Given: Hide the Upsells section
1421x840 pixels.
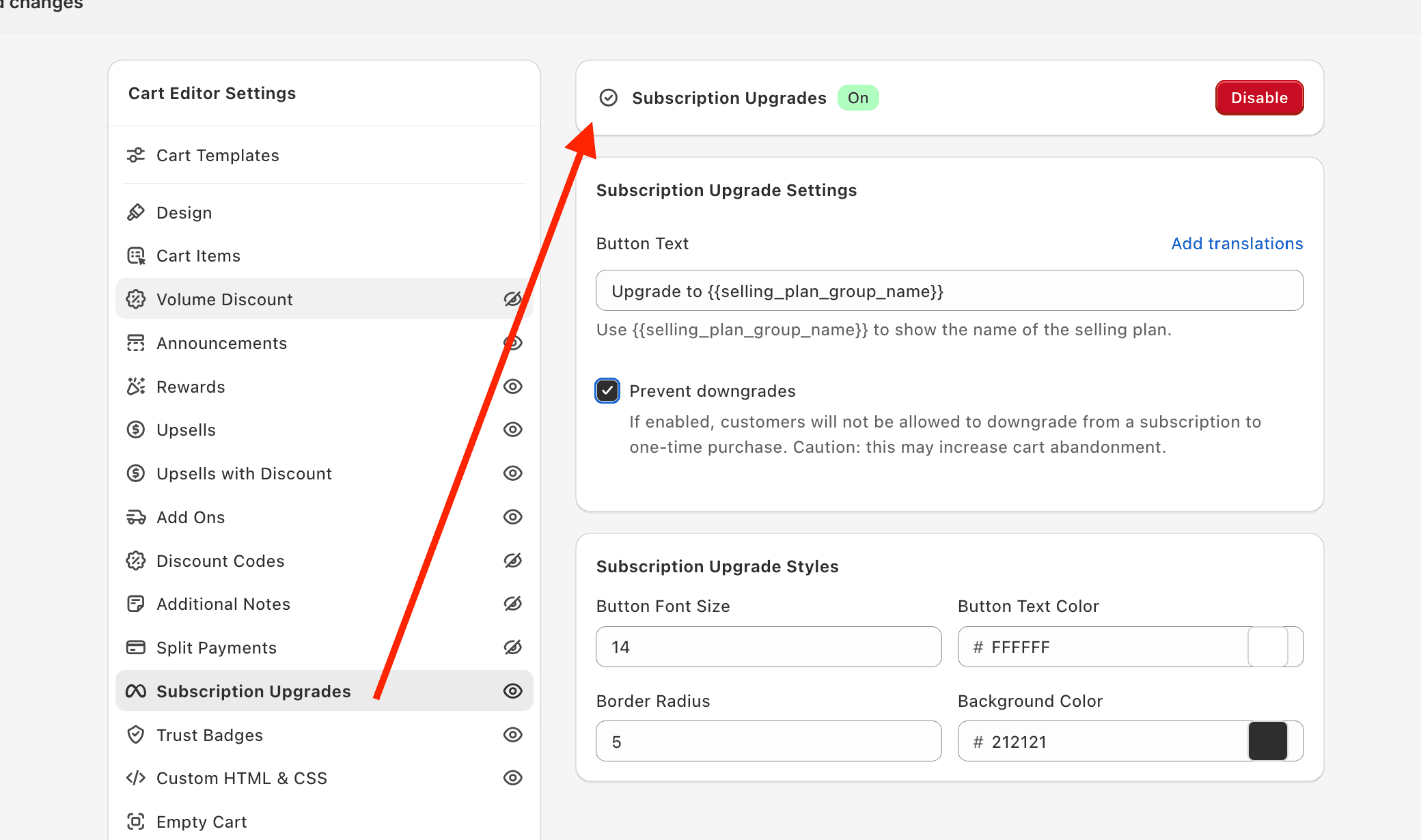Looking at the screenshot, I should pos(513,430).
